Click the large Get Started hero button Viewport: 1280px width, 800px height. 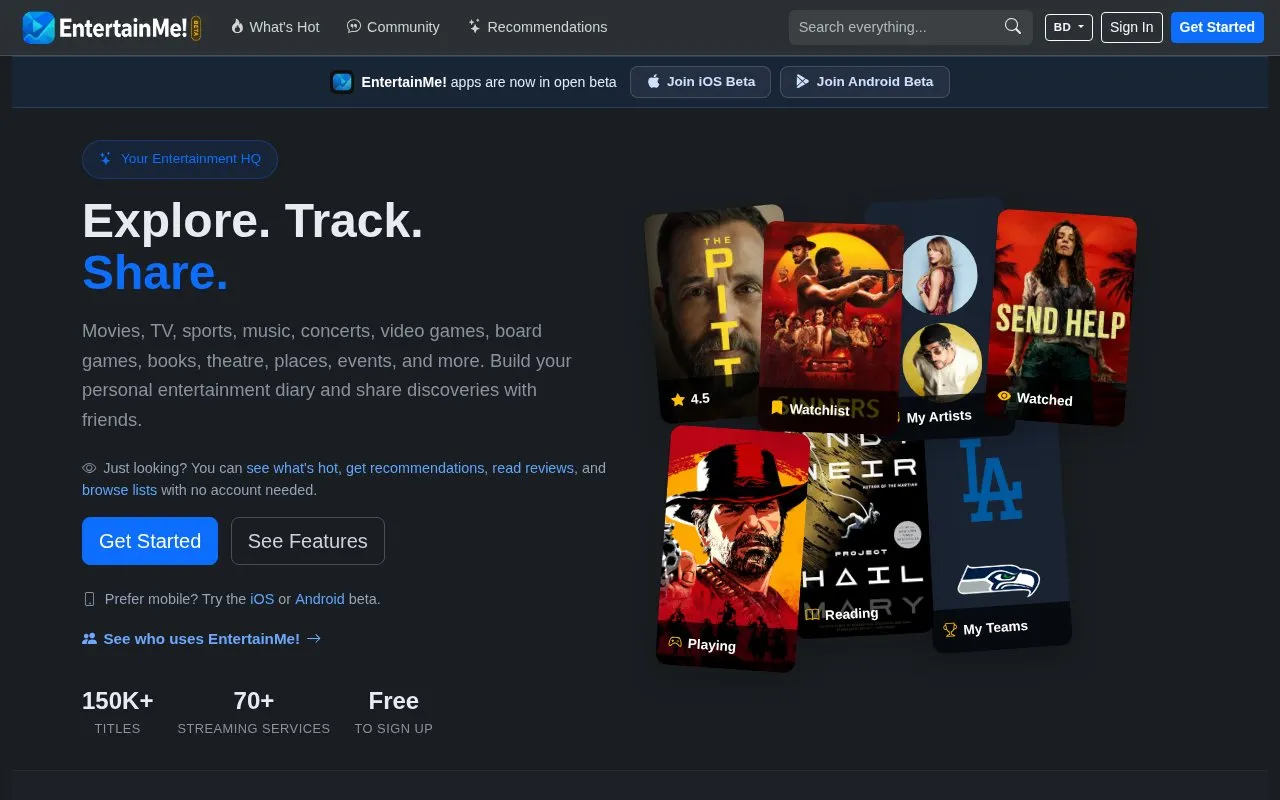point(150,541)
